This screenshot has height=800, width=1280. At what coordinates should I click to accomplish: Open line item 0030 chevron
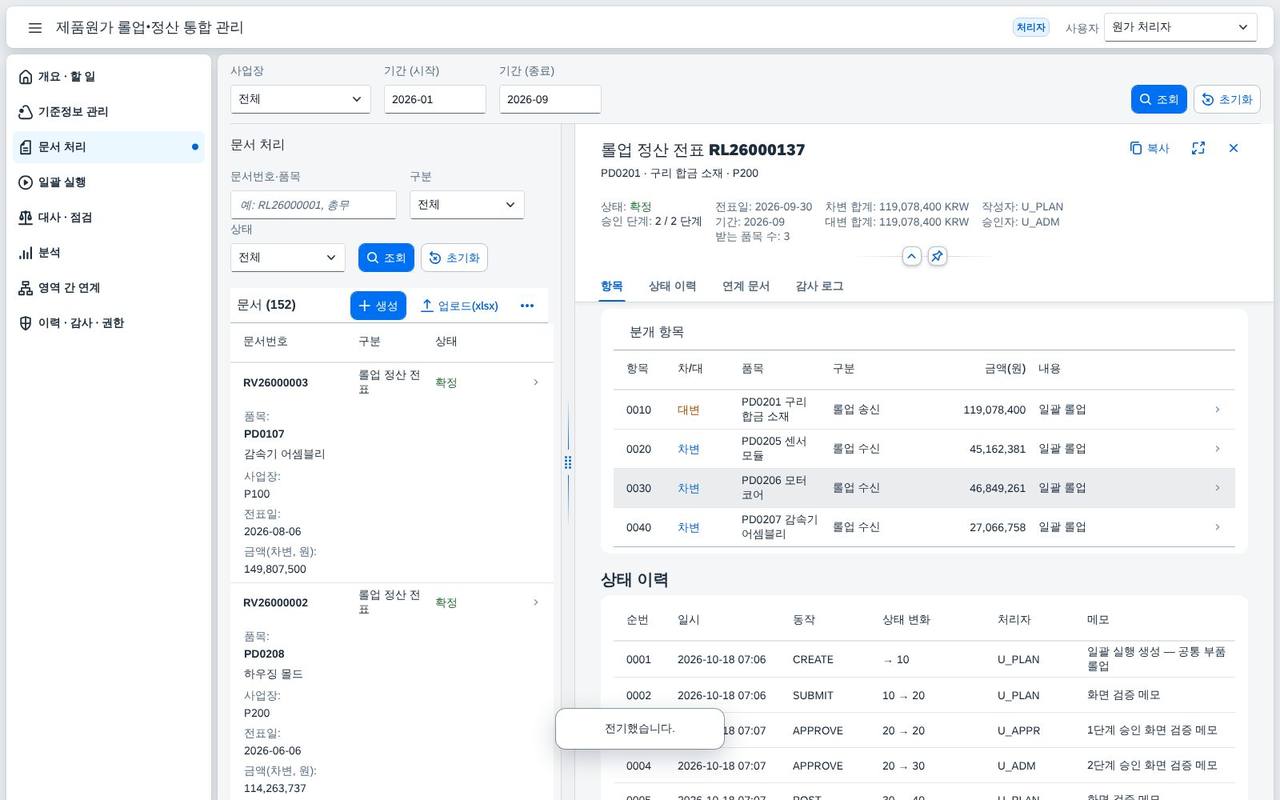[1217, 488]
